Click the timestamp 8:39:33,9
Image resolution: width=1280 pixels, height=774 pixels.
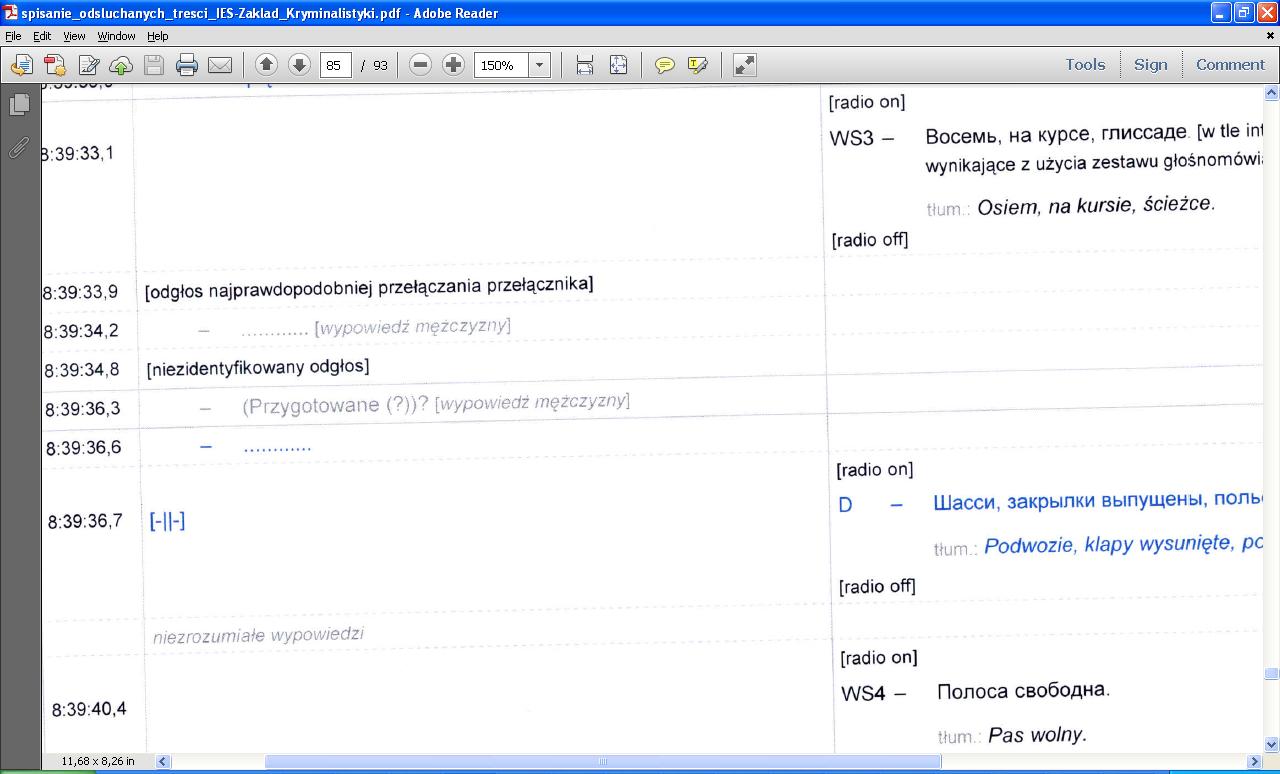80,292
